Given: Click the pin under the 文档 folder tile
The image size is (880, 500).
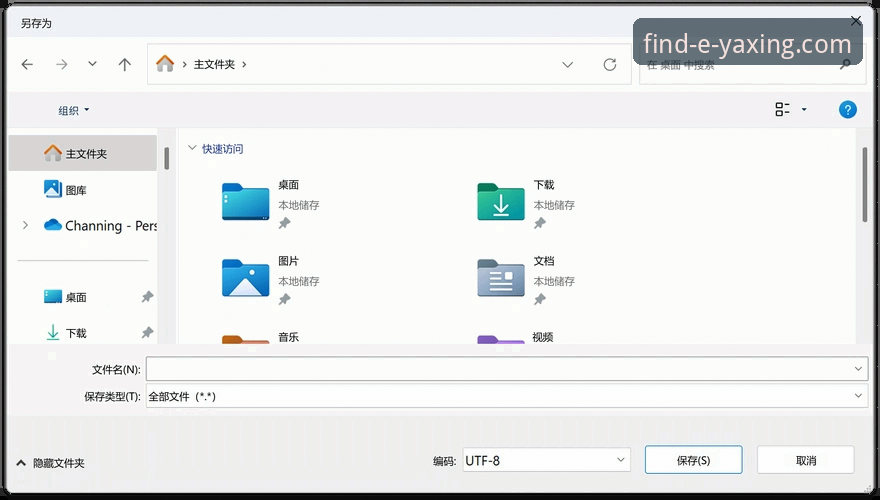Looking at the screenshot, I should (x=539, y=299).
